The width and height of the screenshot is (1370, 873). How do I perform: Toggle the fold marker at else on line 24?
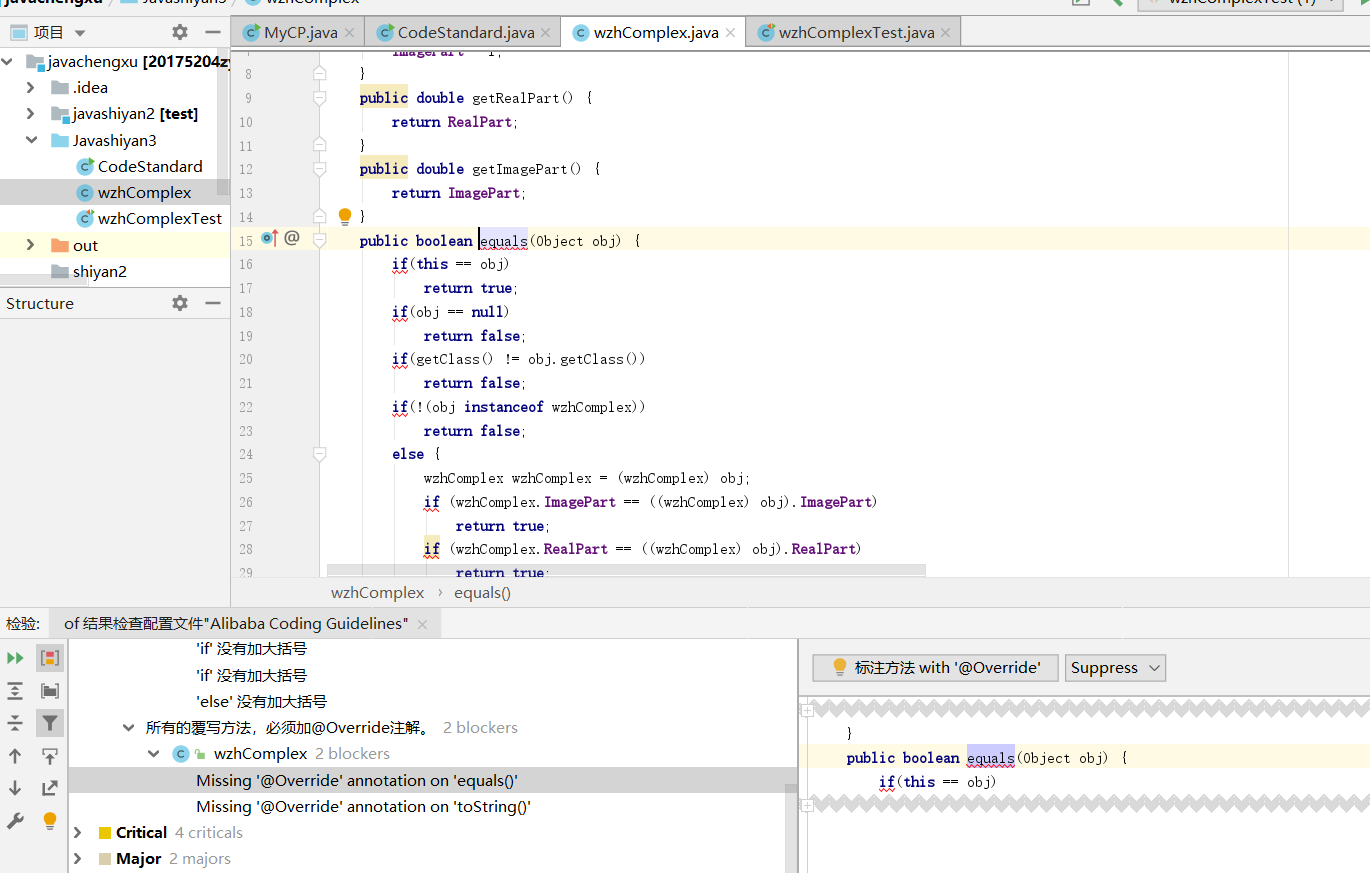[x=319, y=454]
